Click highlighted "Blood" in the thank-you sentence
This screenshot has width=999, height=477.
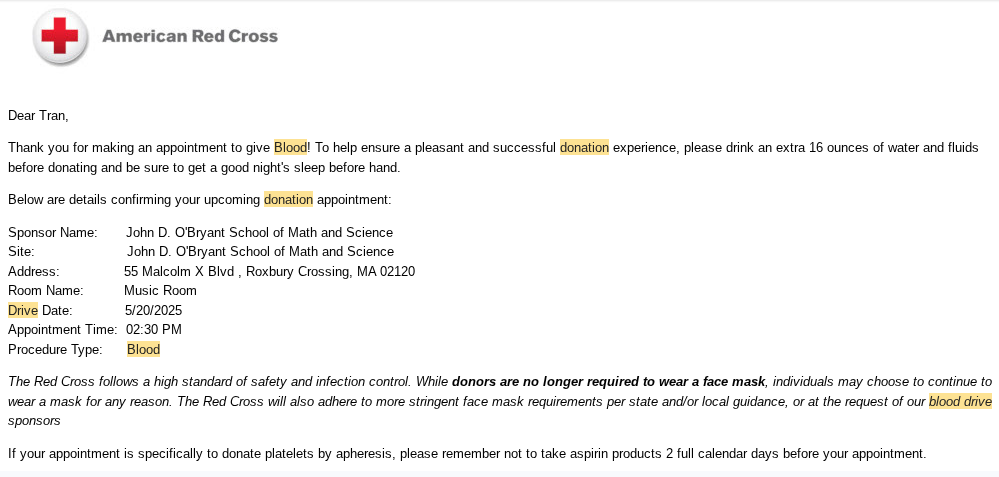[x=290, y=148]
